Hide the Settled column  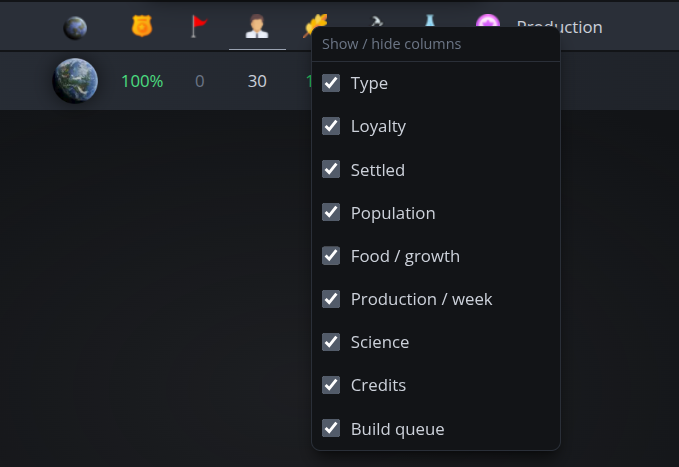(331, 169)
